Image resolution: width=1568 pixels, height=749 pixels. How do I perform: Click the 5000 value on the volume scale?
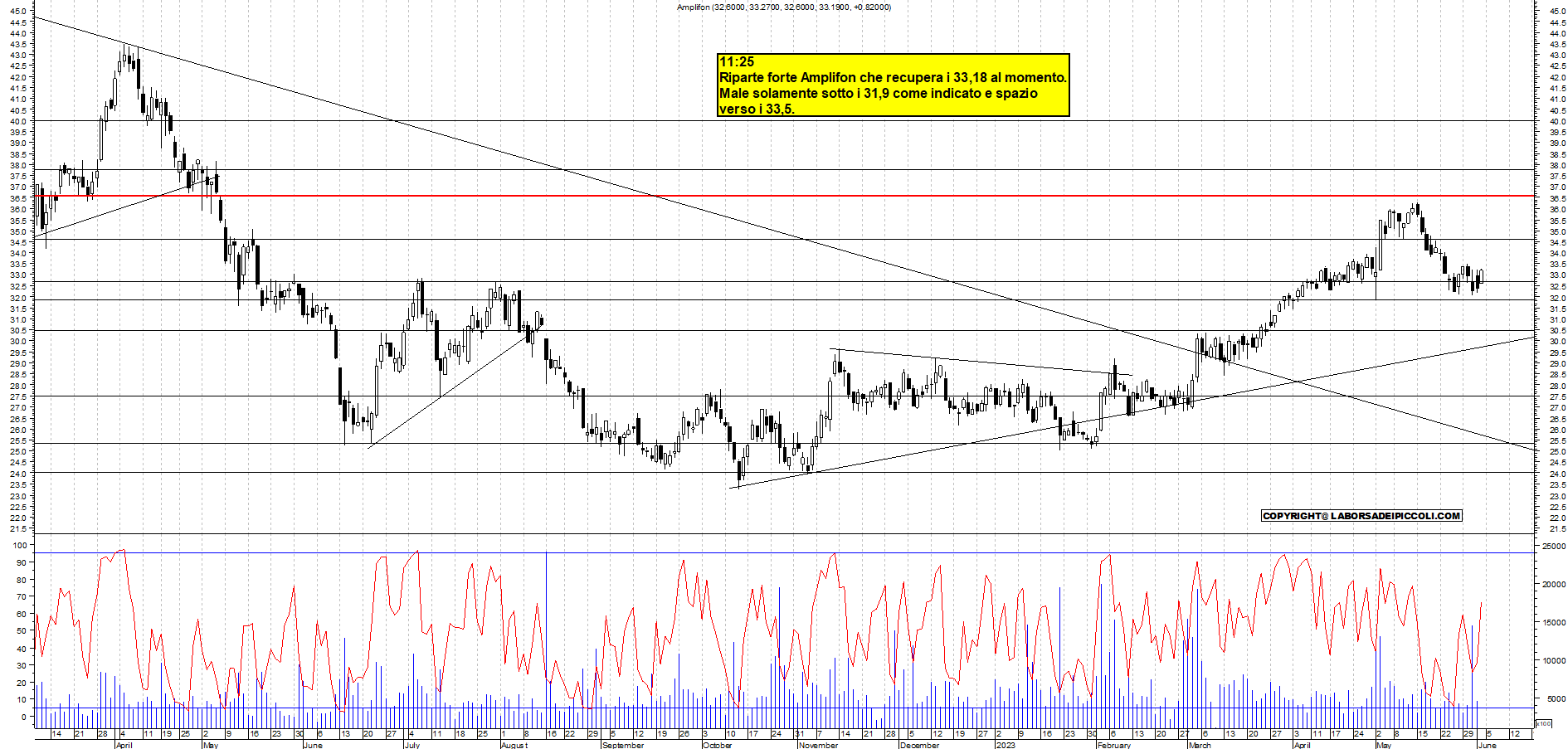coord(1556,699)
